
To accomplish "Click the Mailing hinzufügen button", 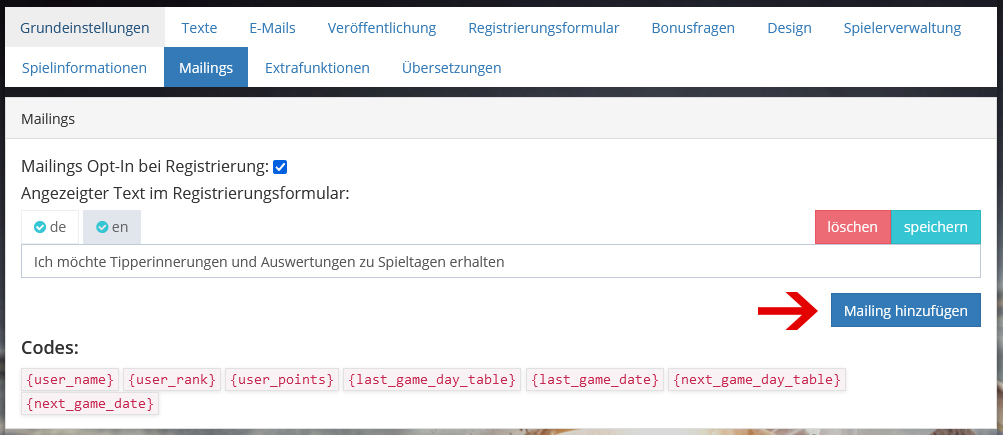I will pos(906,310).
